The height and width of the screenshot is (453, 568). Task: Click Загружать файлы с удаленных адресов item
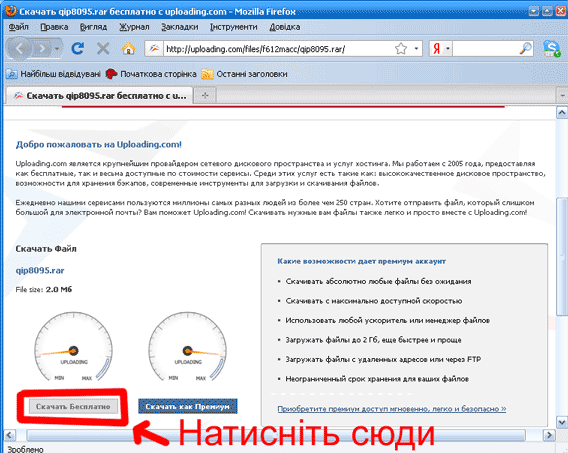(x=383, y=360)
